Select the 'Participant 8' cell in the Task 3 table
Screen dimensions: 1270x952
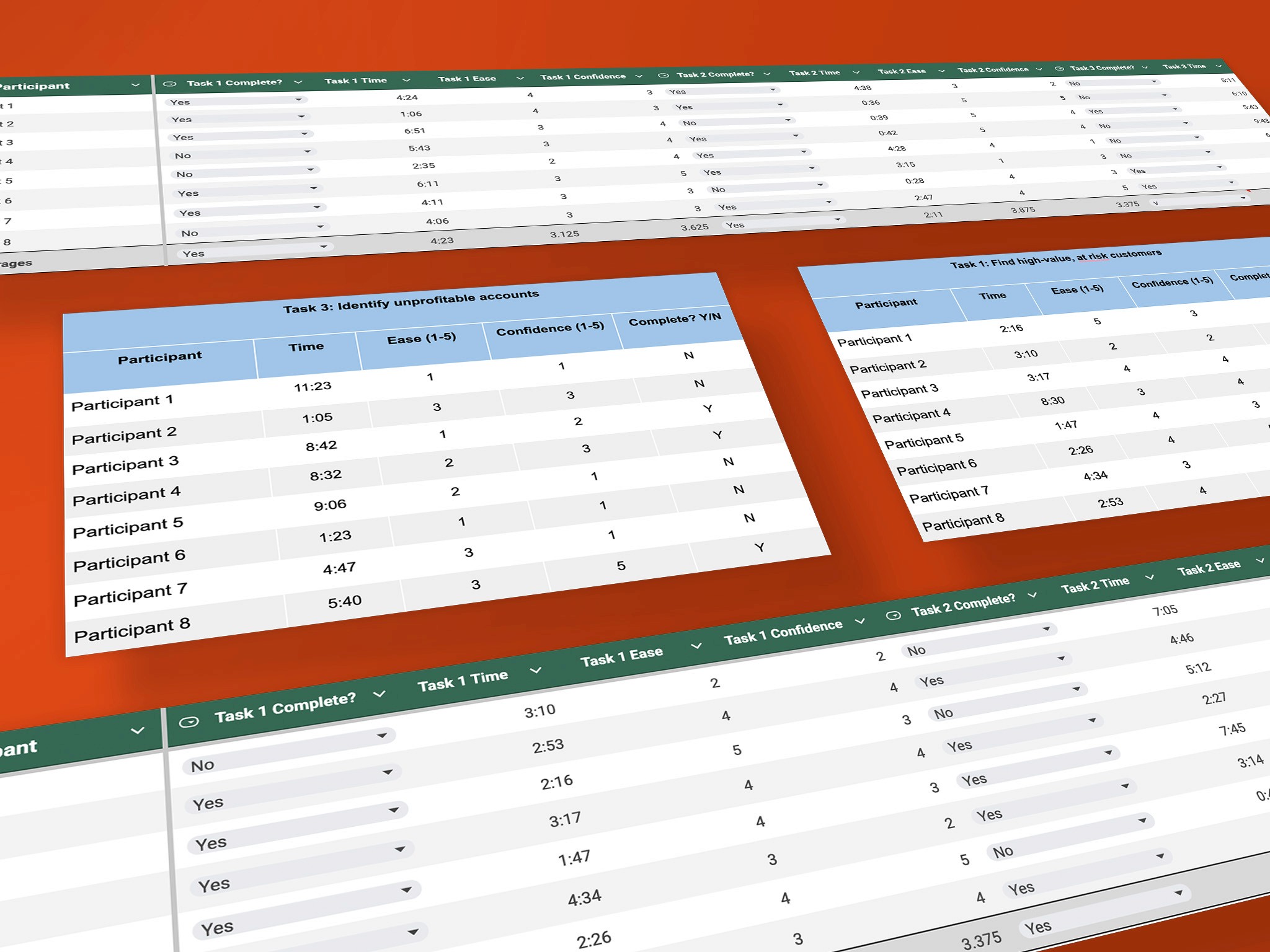[x=132, y=630]
